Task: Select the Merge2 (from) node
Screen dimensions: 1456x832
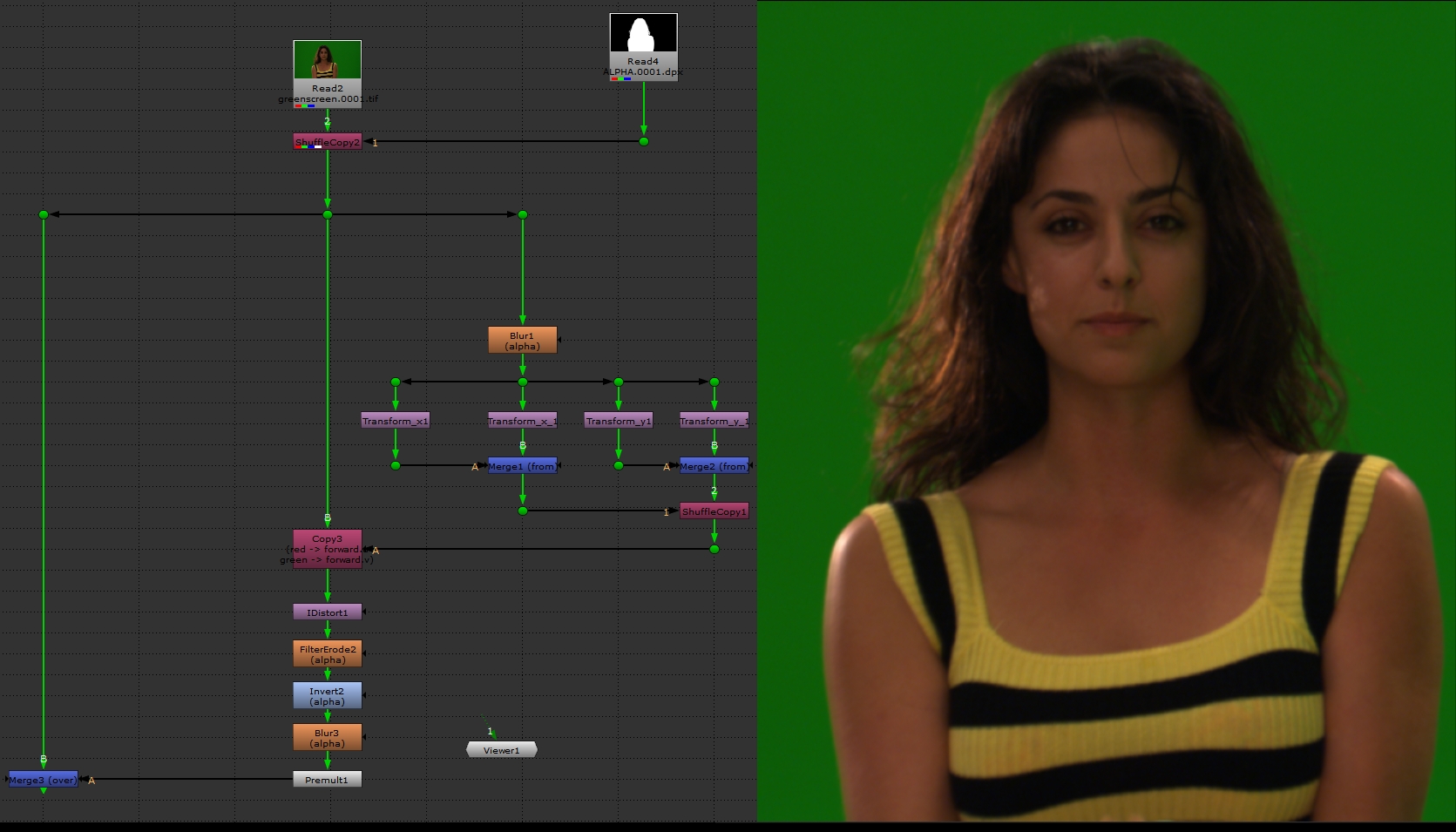Action: [x=714, y=466]
